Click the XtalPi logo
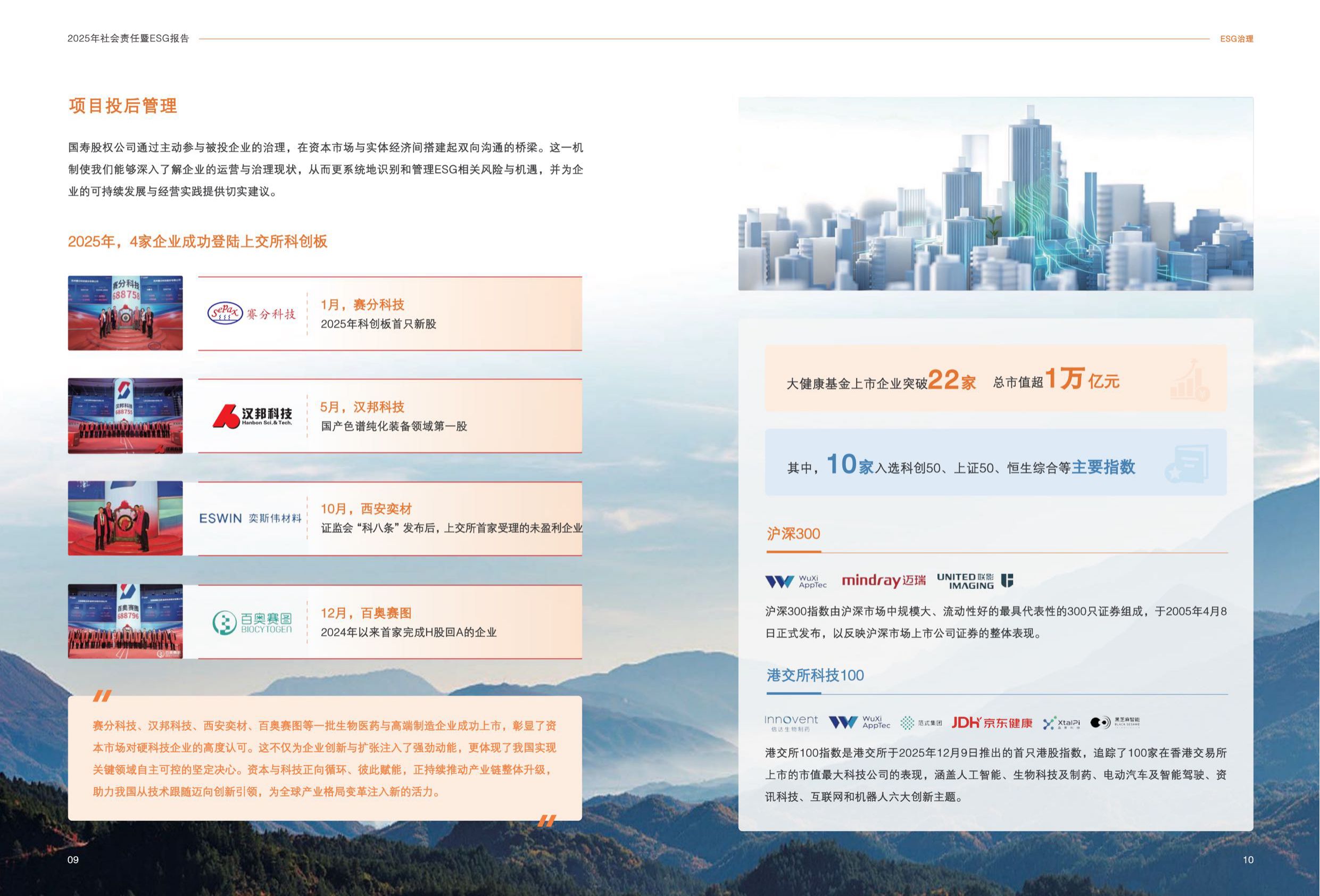Viewport: 1320px width, 896px height. pos(1061,723)
